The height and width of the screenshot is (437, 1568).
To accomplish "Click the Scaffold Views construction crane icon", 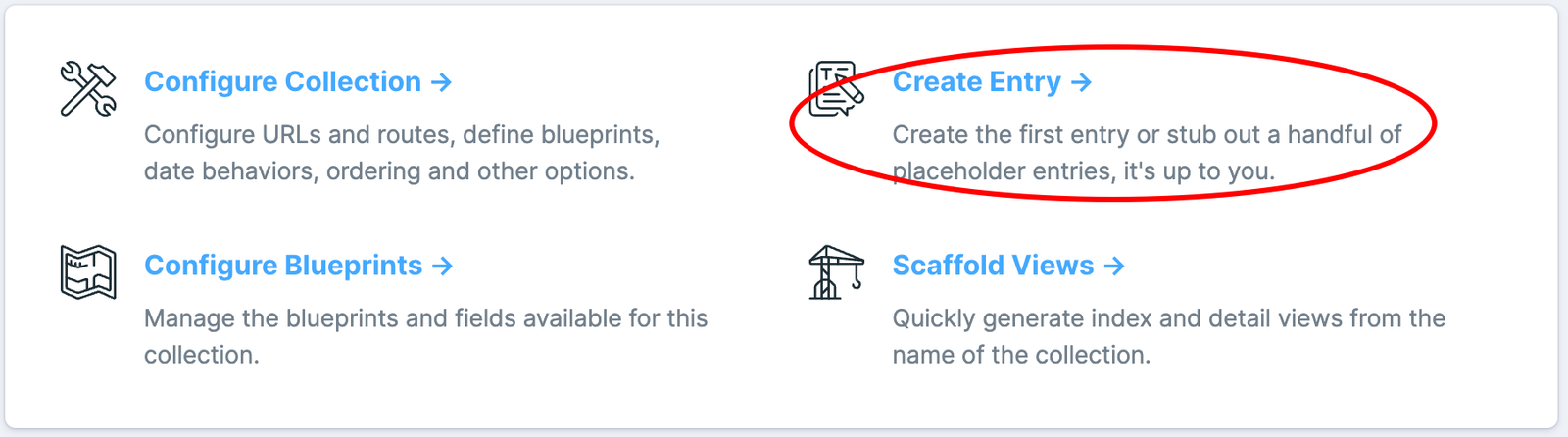I will click(836, 271).
